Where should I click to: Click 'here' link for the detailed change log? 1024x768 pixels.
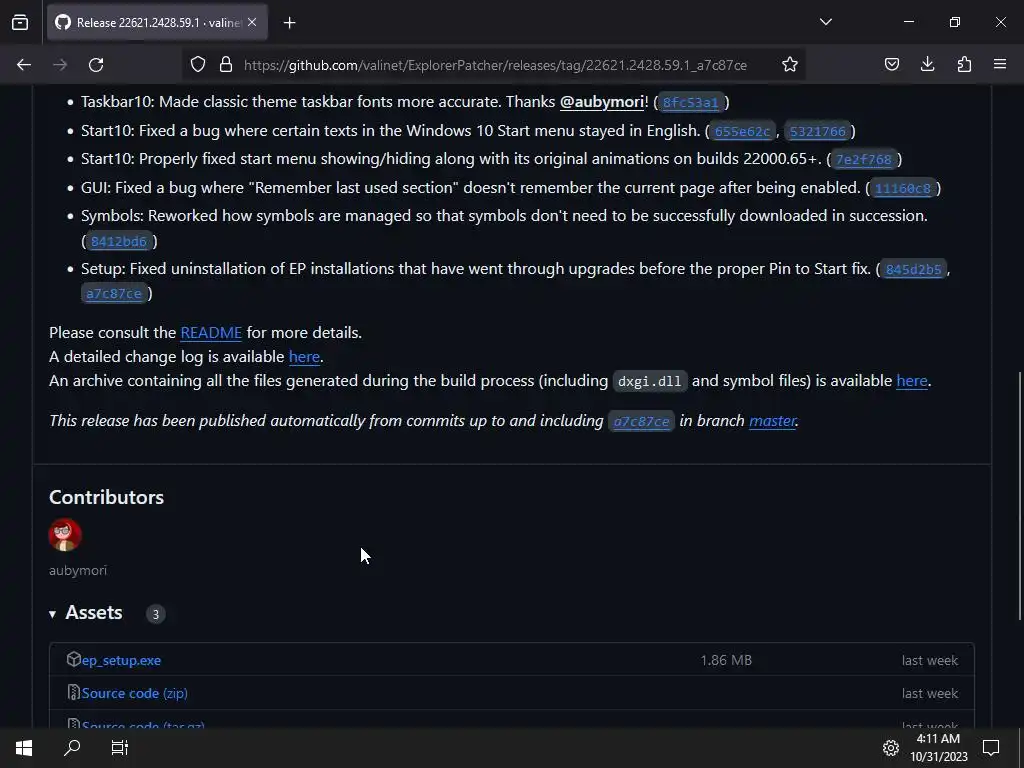tap(304, 357)
